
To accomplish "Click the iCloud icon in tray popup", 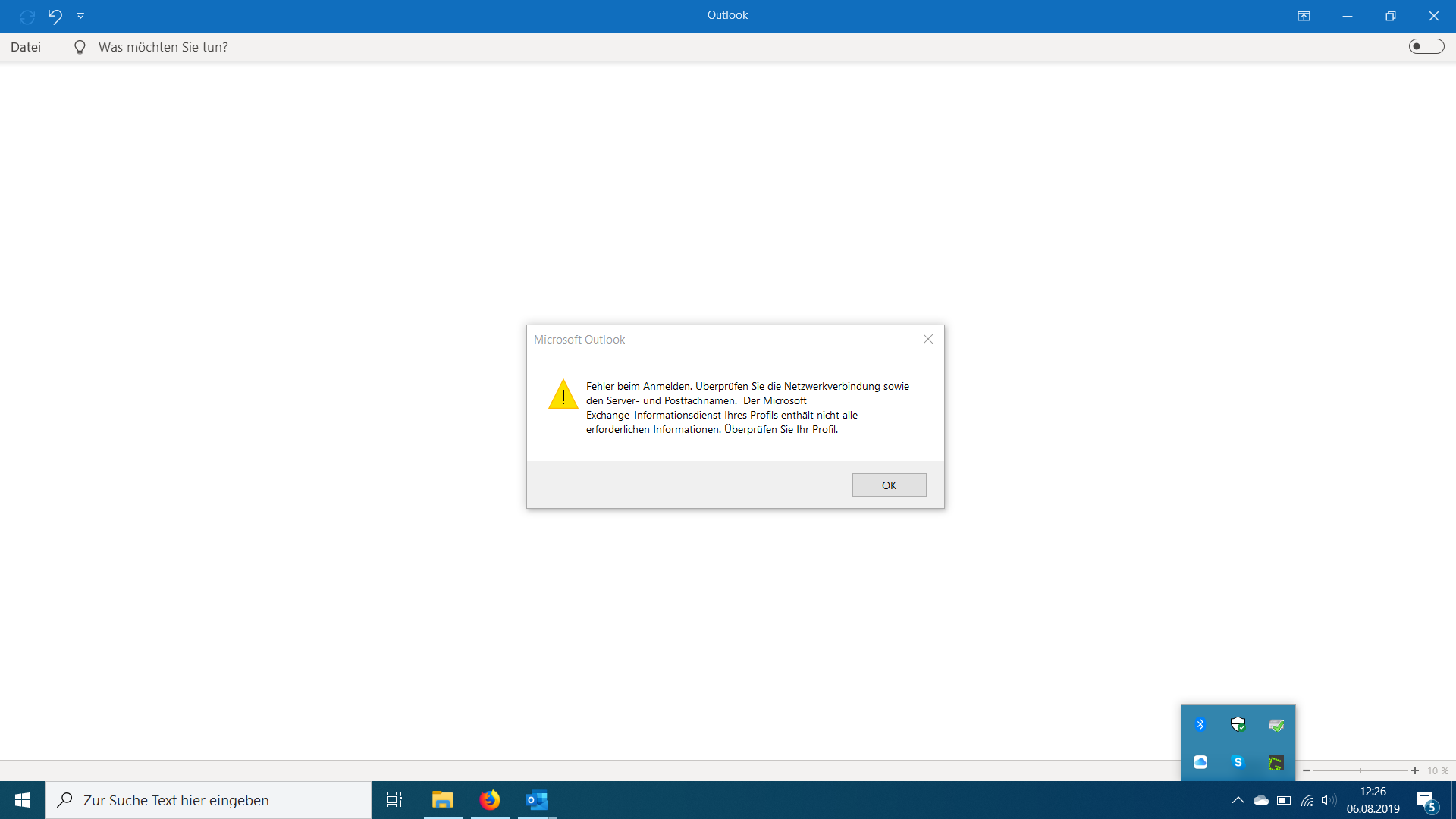I will (x=1200, y=762).
